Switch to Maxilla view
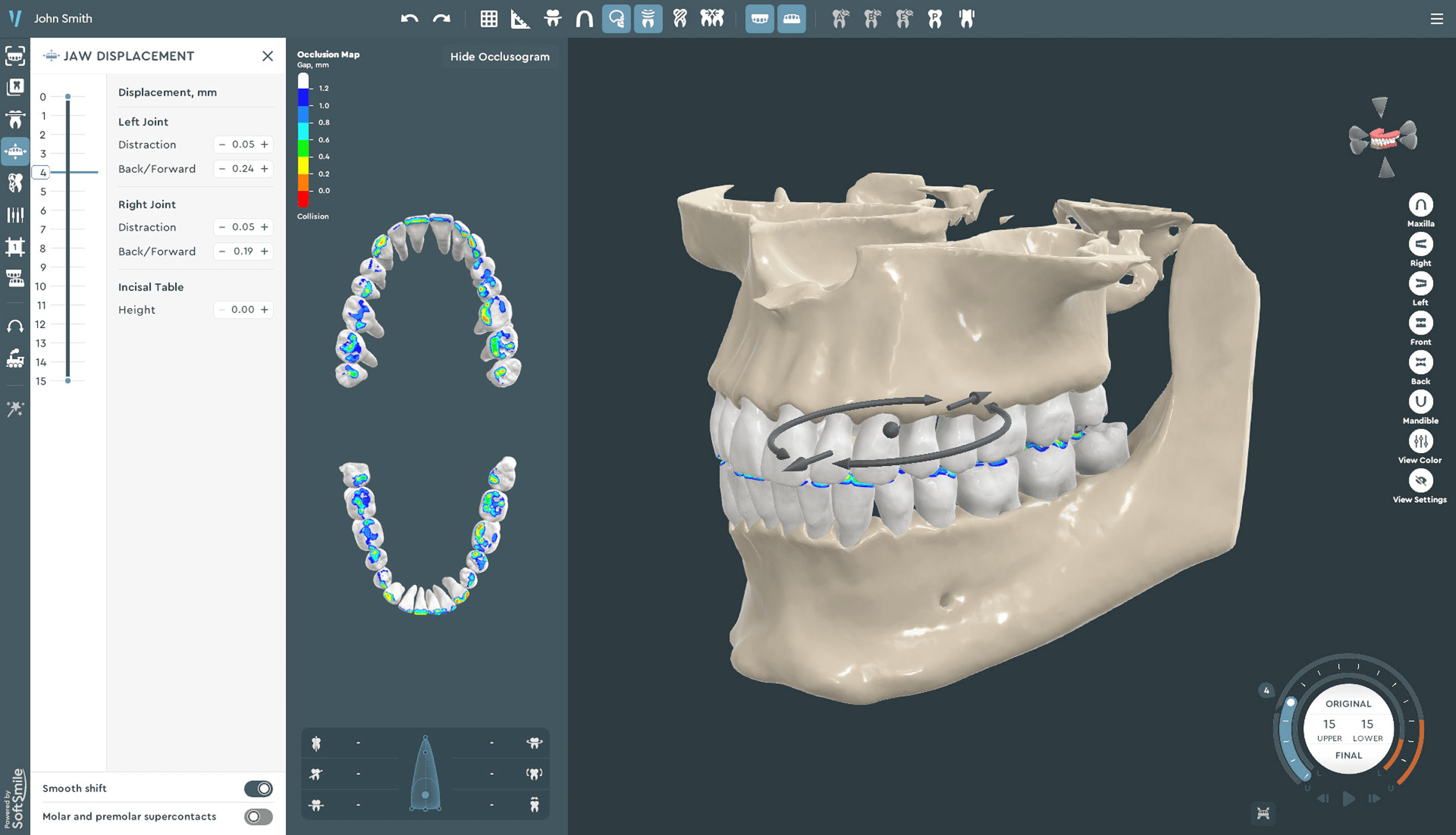The image size is (1456, 835). (x=1420, y=206)
